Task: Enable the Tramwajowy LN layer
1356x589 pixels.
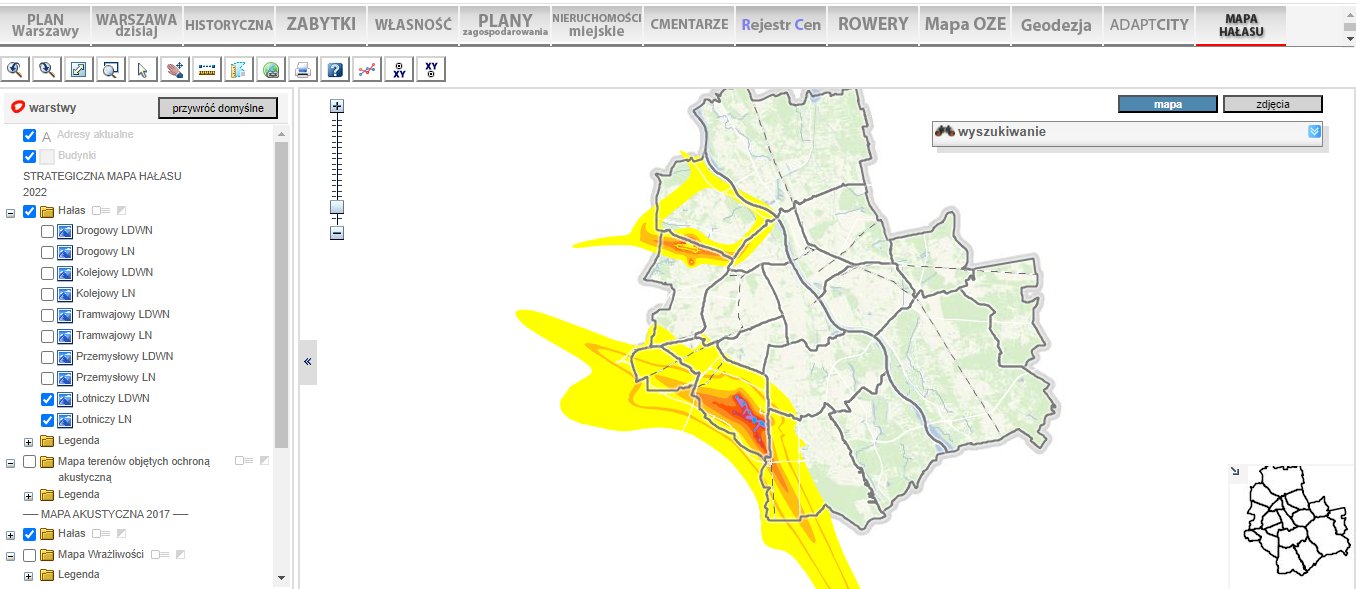Action: coord(47,336)
